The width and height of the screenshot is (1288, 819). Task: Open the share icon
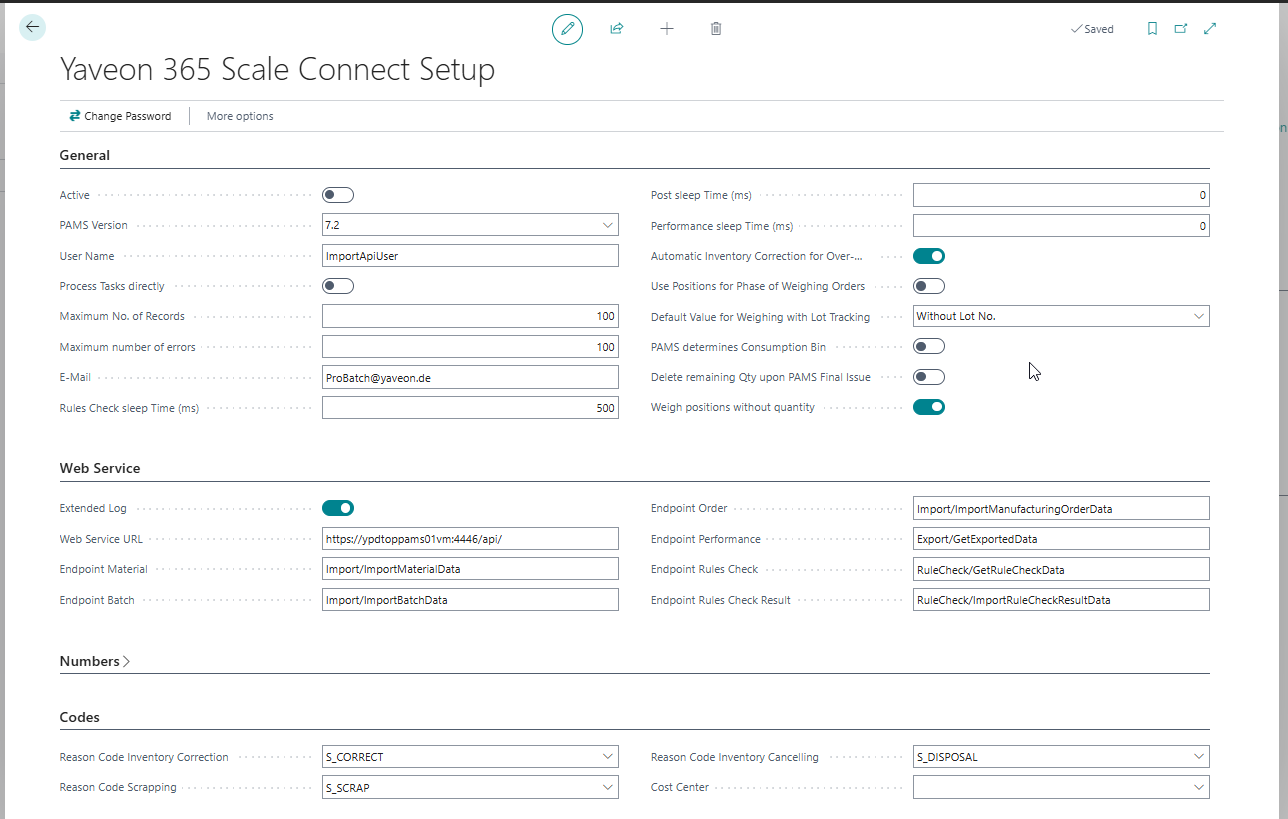(617, 29)
